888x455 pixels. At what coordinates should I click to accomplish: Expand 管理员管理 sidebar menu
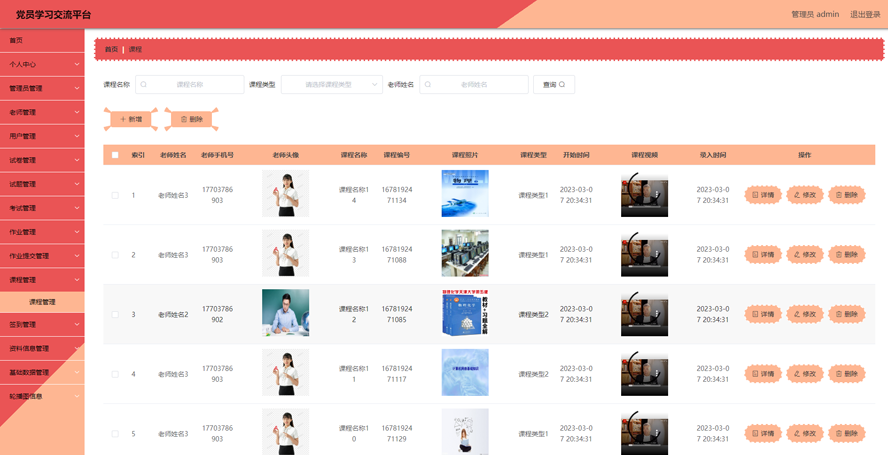(x=42, y=88)
